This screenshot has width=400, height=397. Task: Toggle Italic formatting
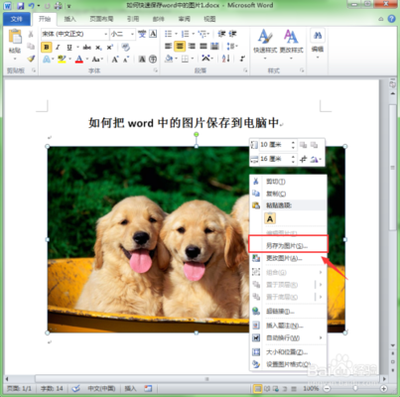click(58, 47)
